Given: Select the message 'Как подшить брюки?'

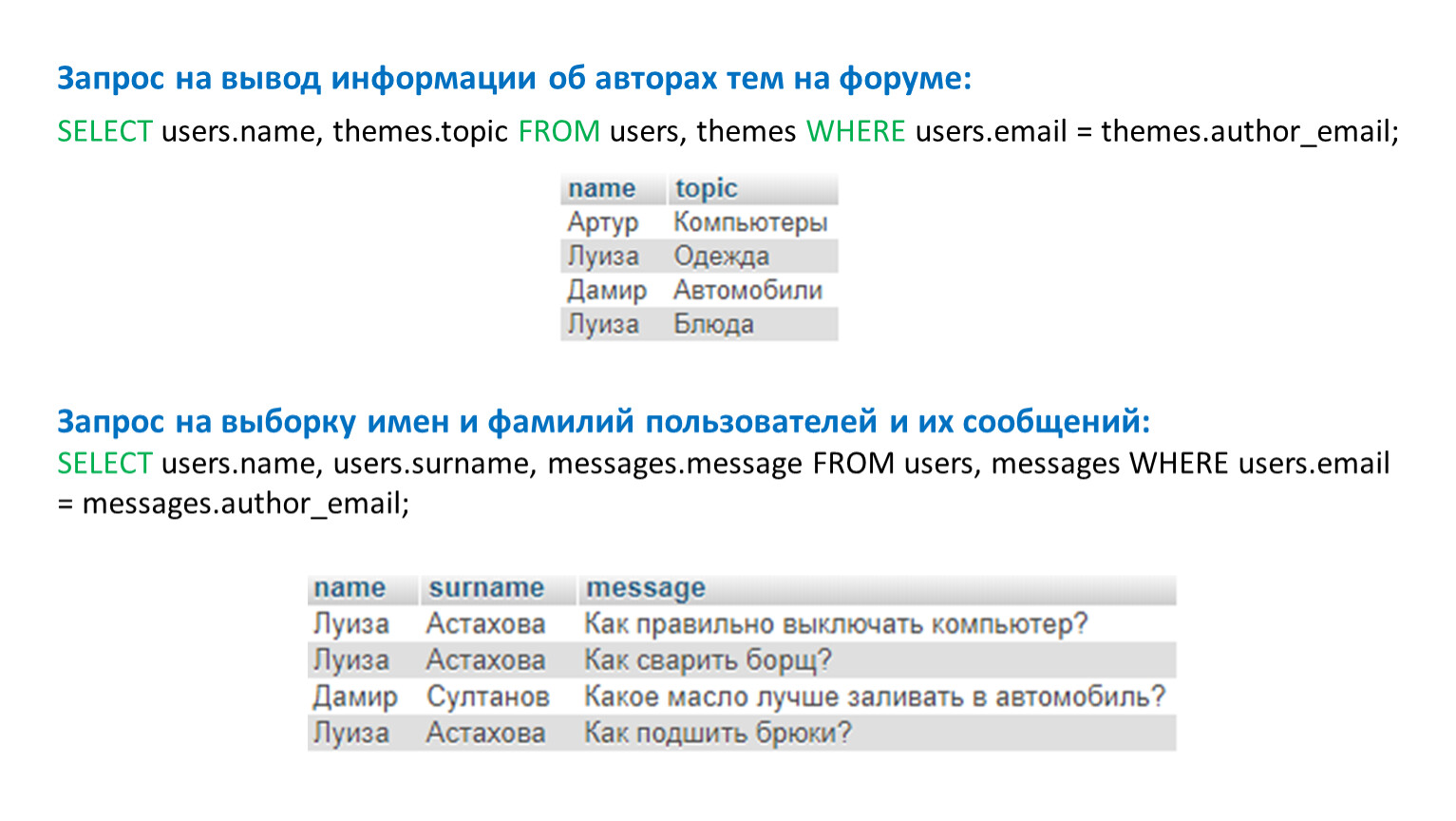Looking at the screenshot, I should (718, 733).
